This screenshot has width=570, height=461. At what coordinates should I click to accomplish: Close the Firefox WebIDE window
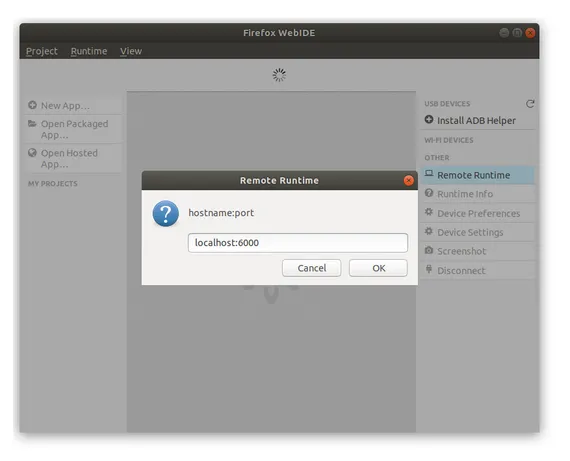pos(530,33)
